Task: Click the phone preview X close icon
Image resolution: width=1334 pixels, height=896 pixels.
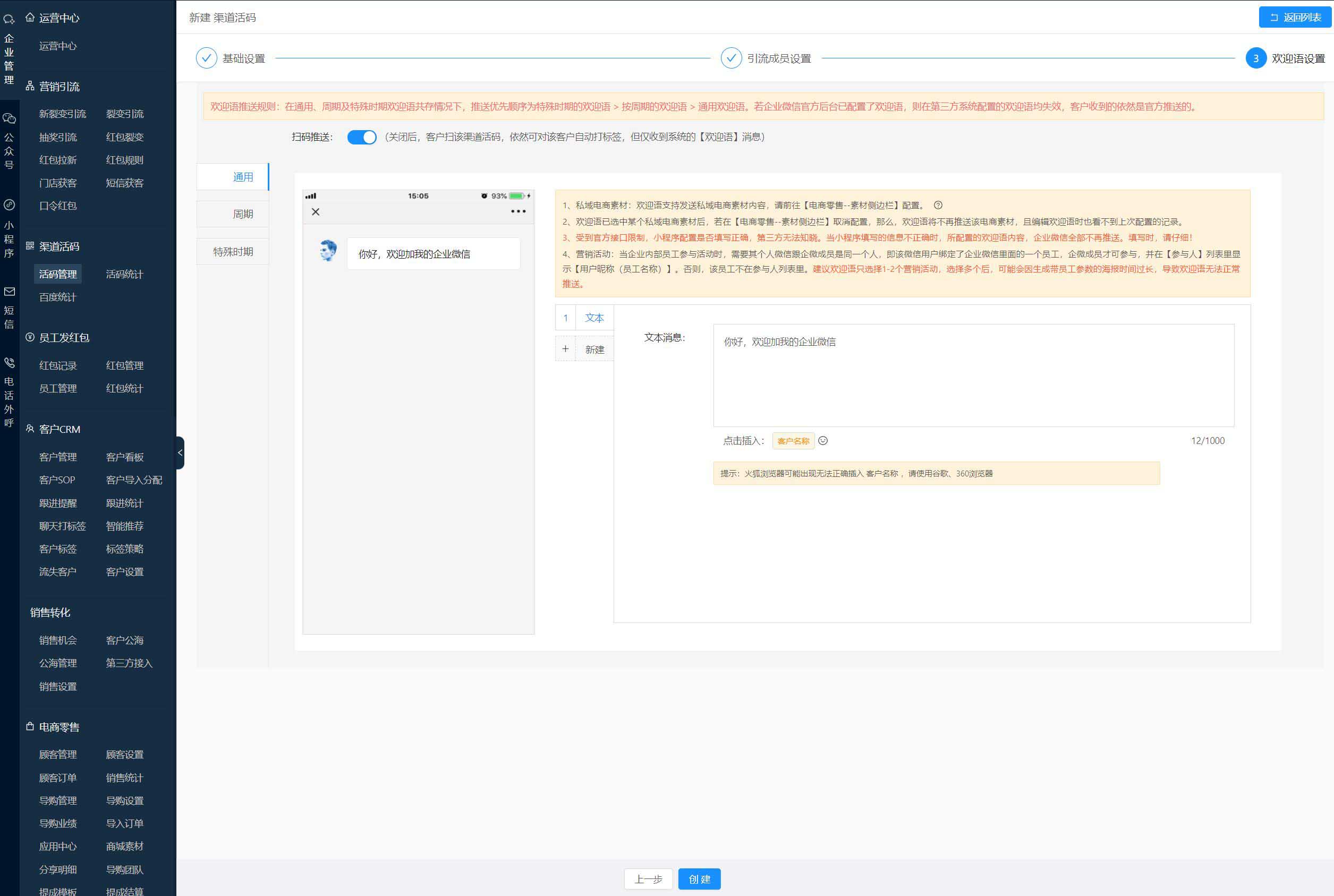Action: pos(316,212)
